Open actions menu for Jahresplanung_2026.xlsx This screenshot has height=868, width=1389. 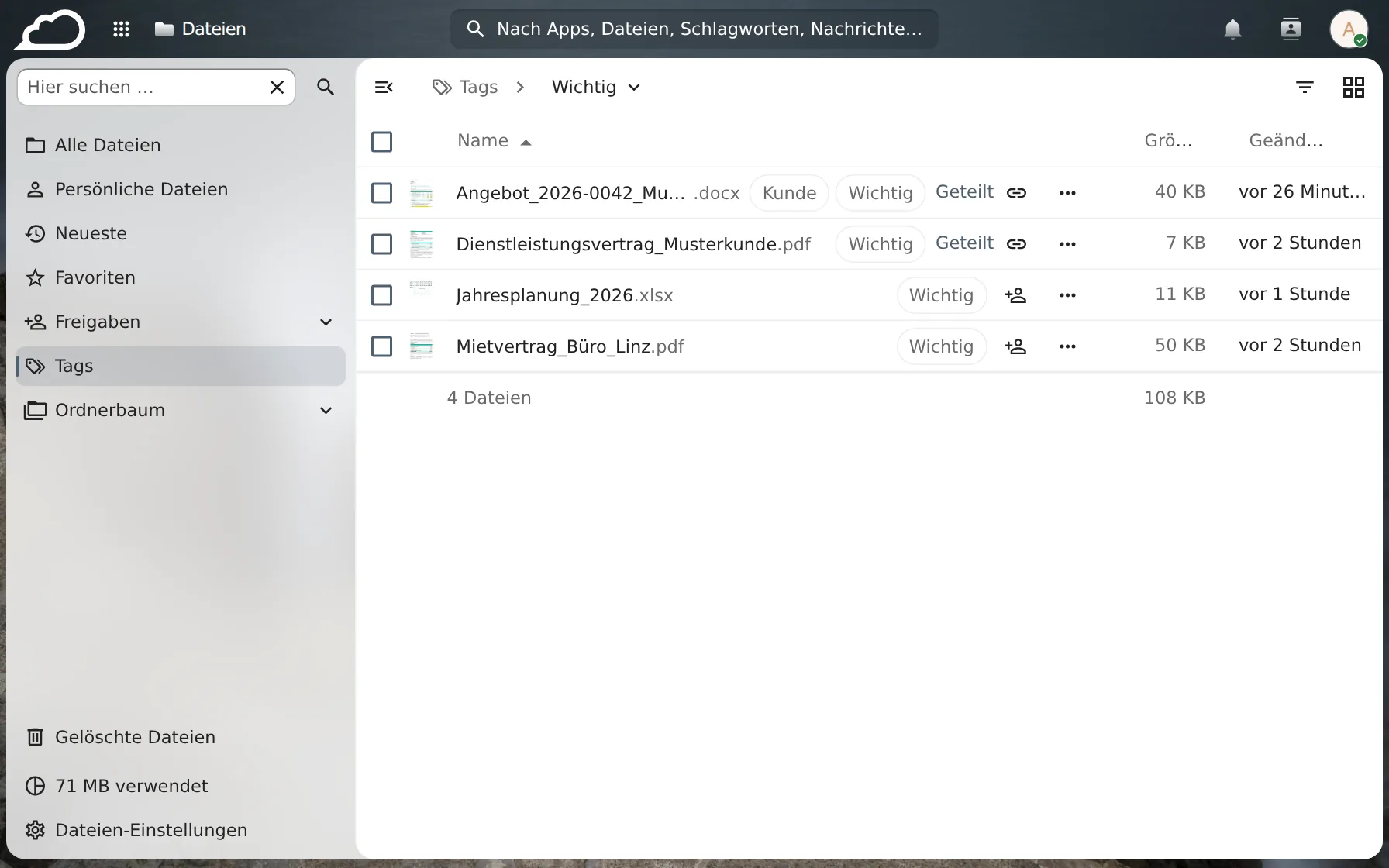(x=1067, y=295)
